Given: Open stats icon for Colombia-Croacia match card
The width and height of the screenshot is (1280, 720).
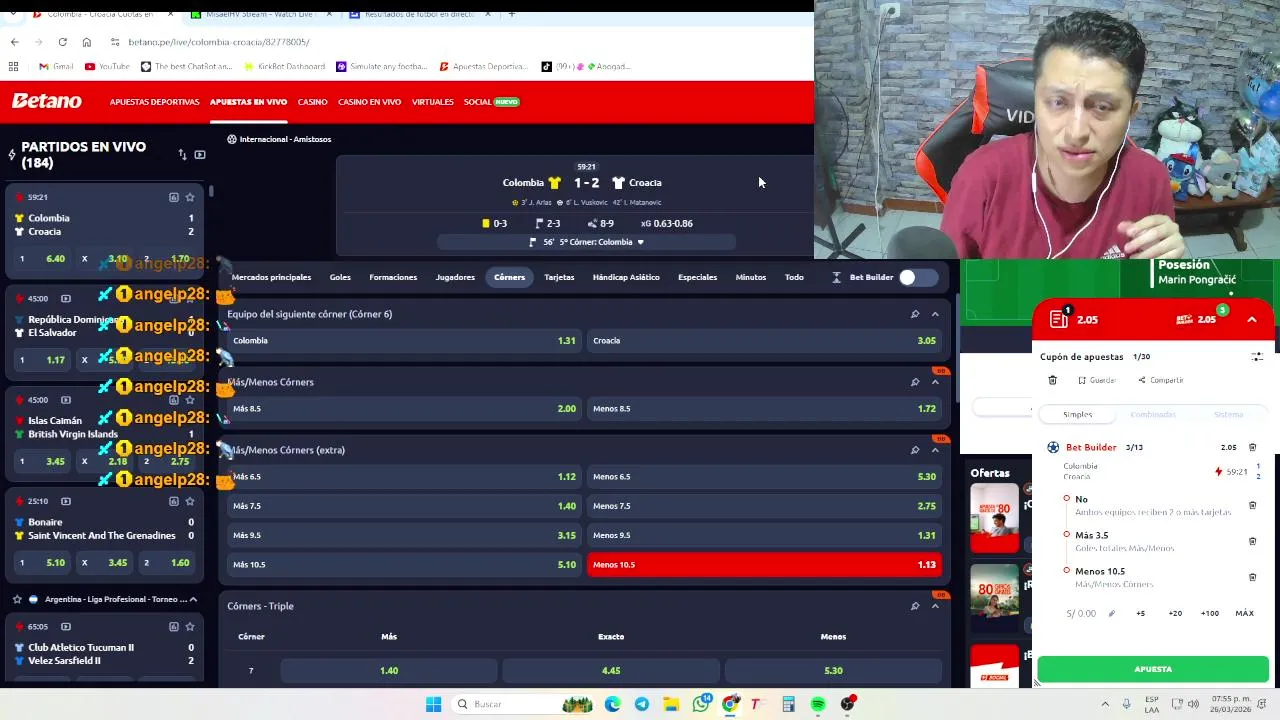Looking at the screenshot, I should click(173, 197).
